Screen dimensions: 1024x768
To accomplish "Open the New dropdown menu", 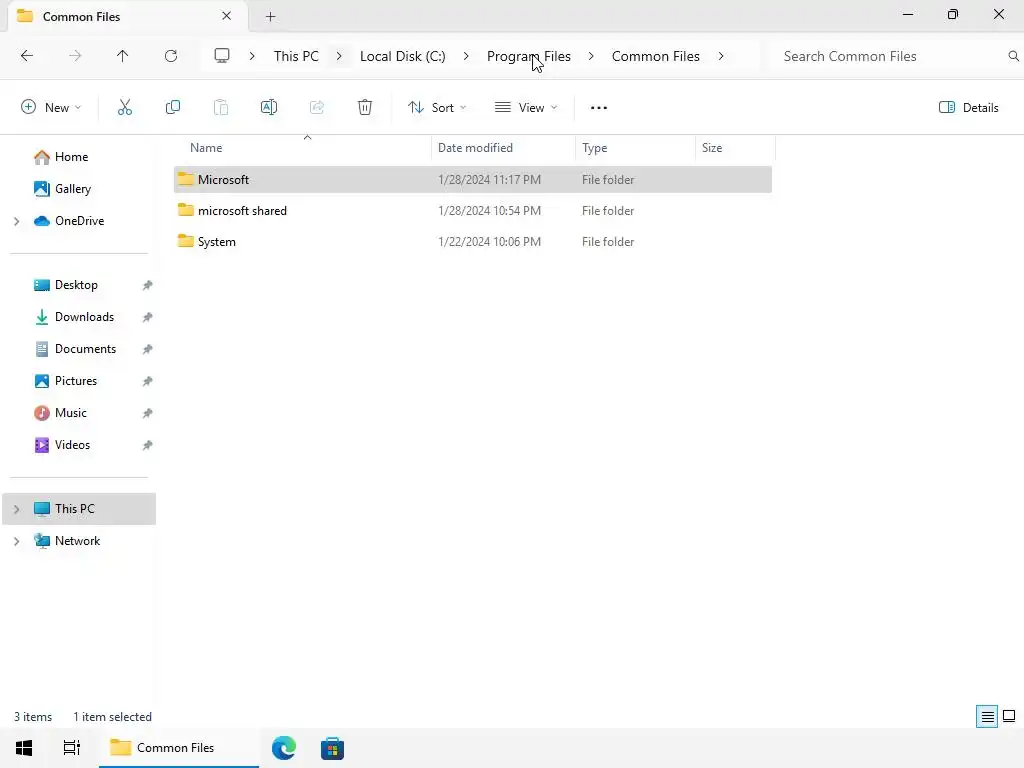I will [x=51, y=108].
